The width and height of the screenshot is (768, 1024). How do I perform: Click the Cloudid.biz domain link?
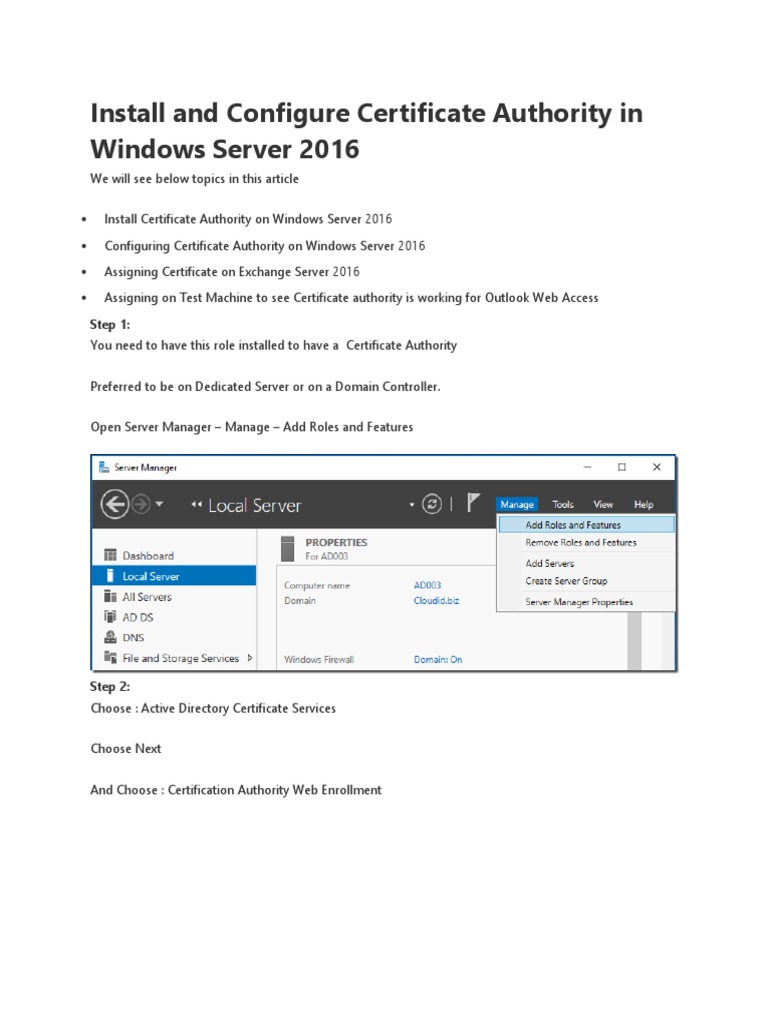click(x=436, y=600)
